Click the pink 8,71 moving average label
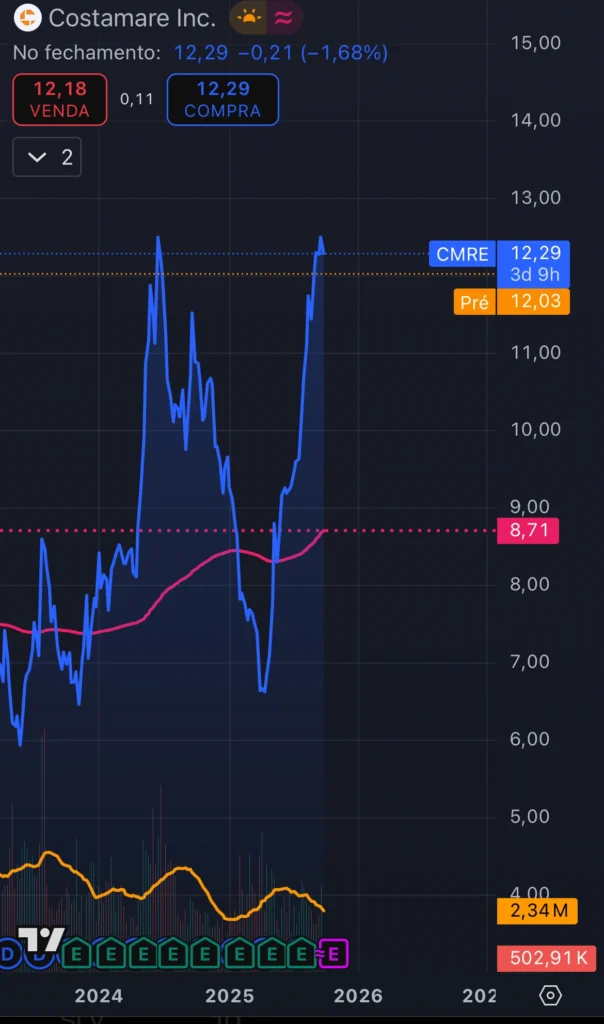604x1024 pixels. coord(527,531)
